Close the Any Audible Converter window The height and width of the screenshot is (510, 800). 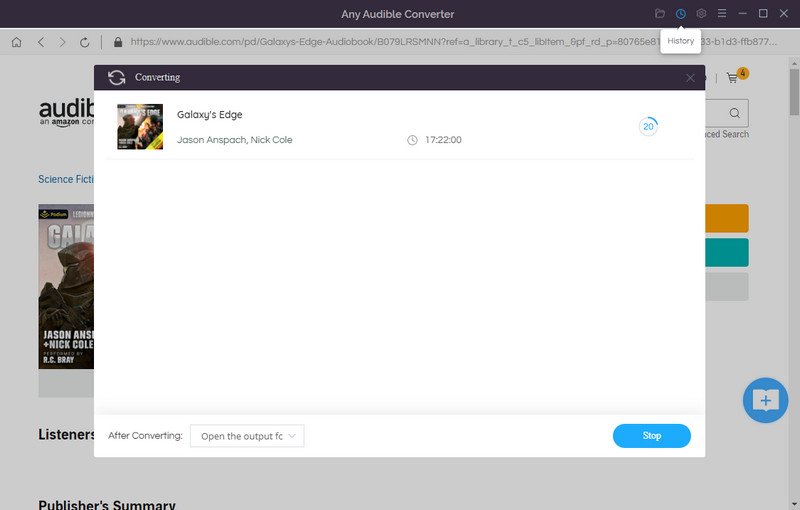[x=784, y=14]
